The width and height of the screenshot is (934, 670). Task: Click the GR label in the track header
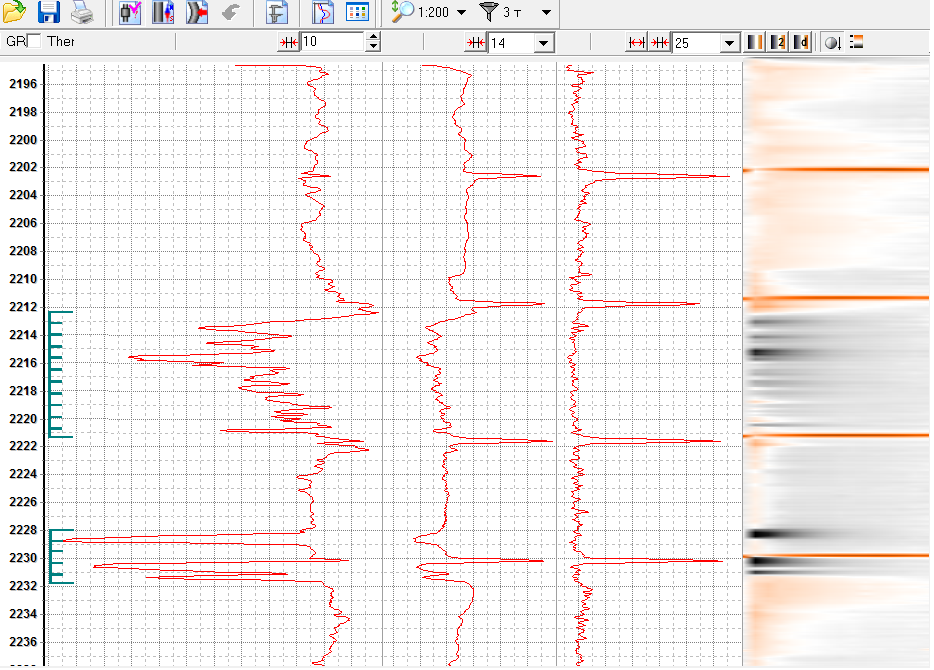tap(15, 41)
